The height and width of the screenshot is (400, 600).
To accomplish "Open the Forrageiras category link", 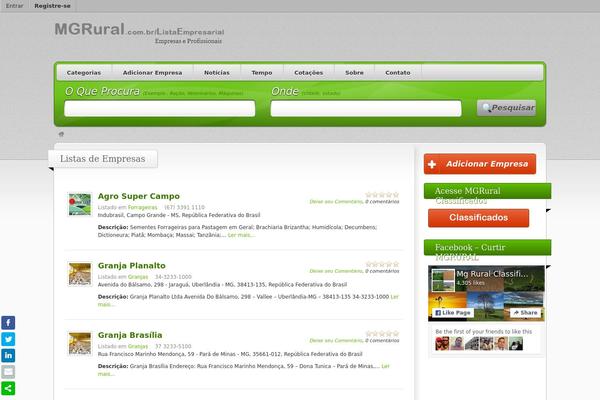I will click(142, 207).
